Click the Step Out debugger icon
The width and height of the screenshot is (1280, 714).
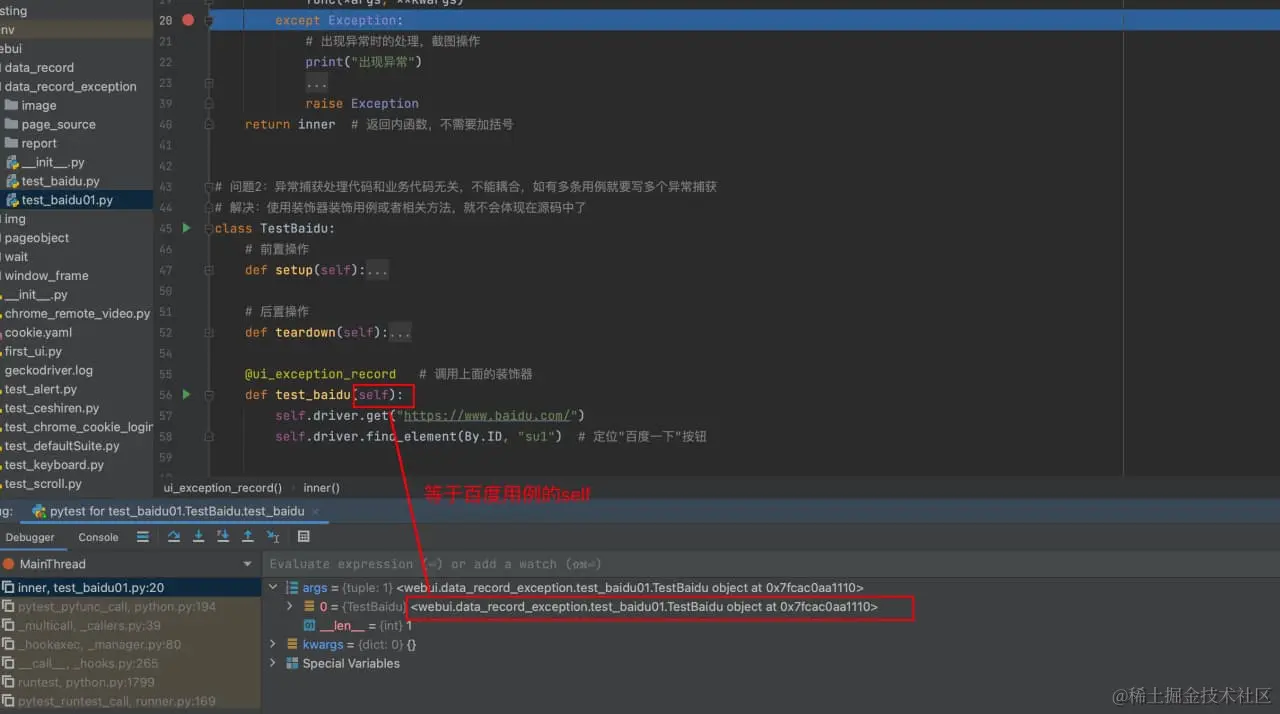point(248,537)
